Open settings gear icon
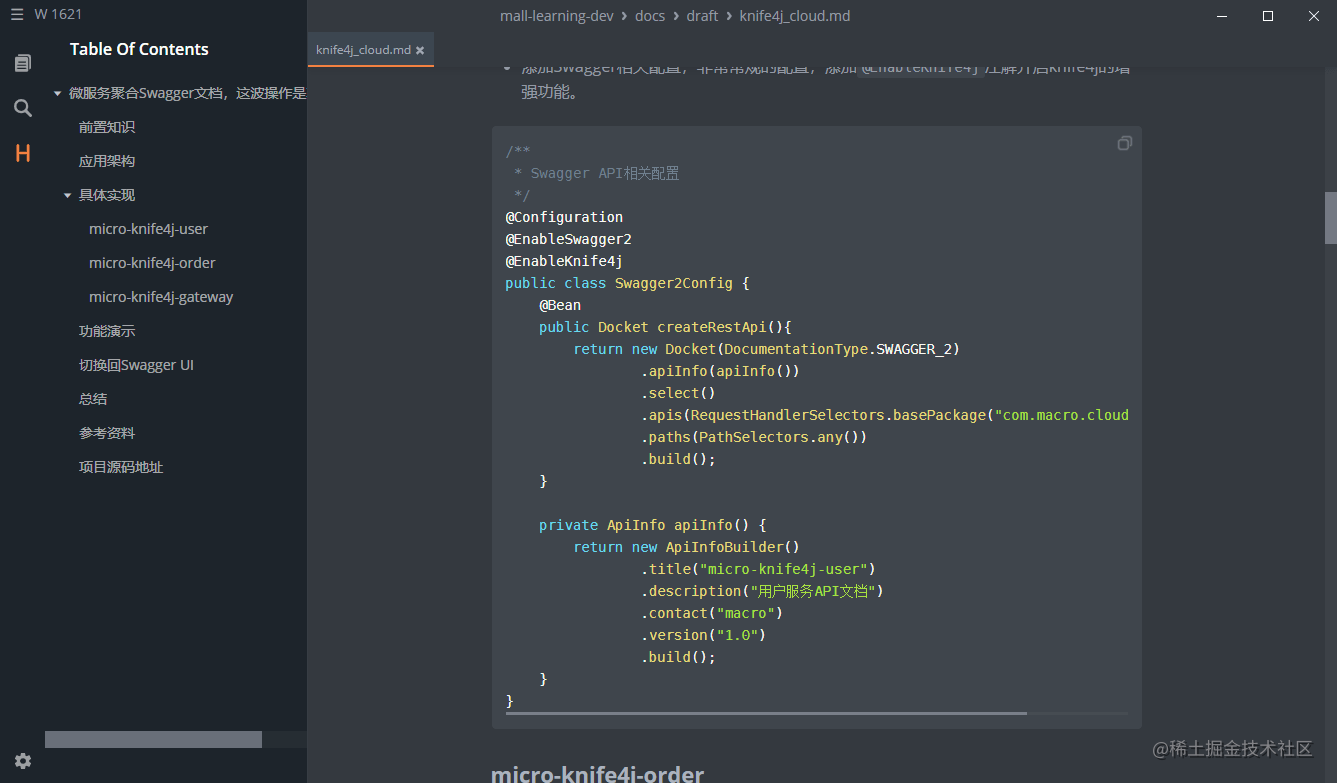This screenshot has width=1337, height=783. click(x=22, y=761)
